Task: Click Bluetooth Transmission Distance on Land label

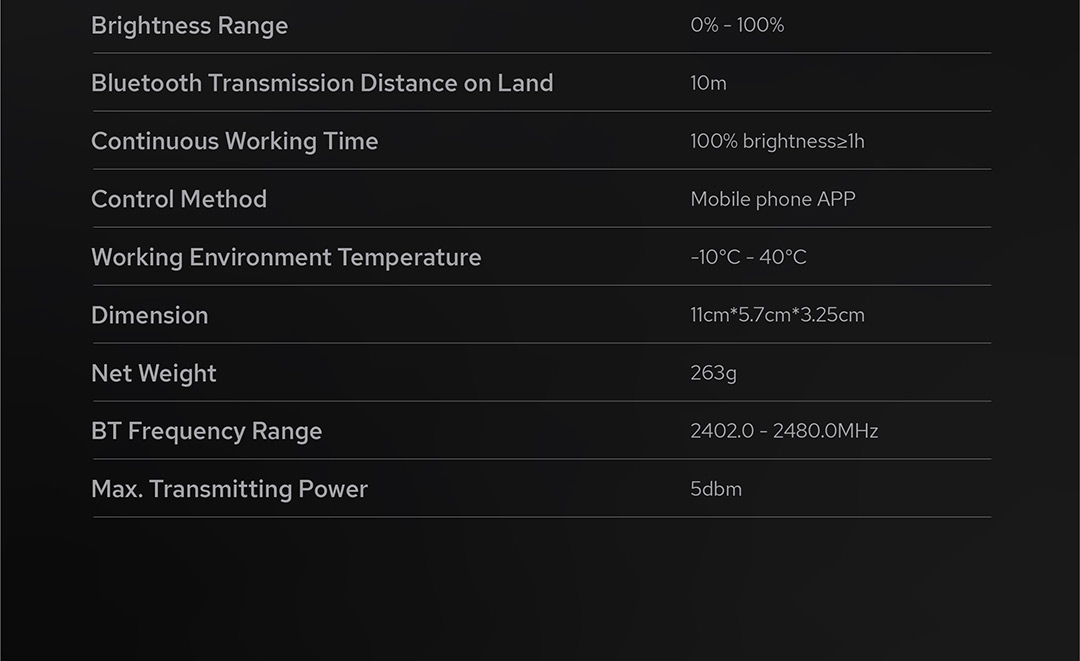Action: point(322,83)
